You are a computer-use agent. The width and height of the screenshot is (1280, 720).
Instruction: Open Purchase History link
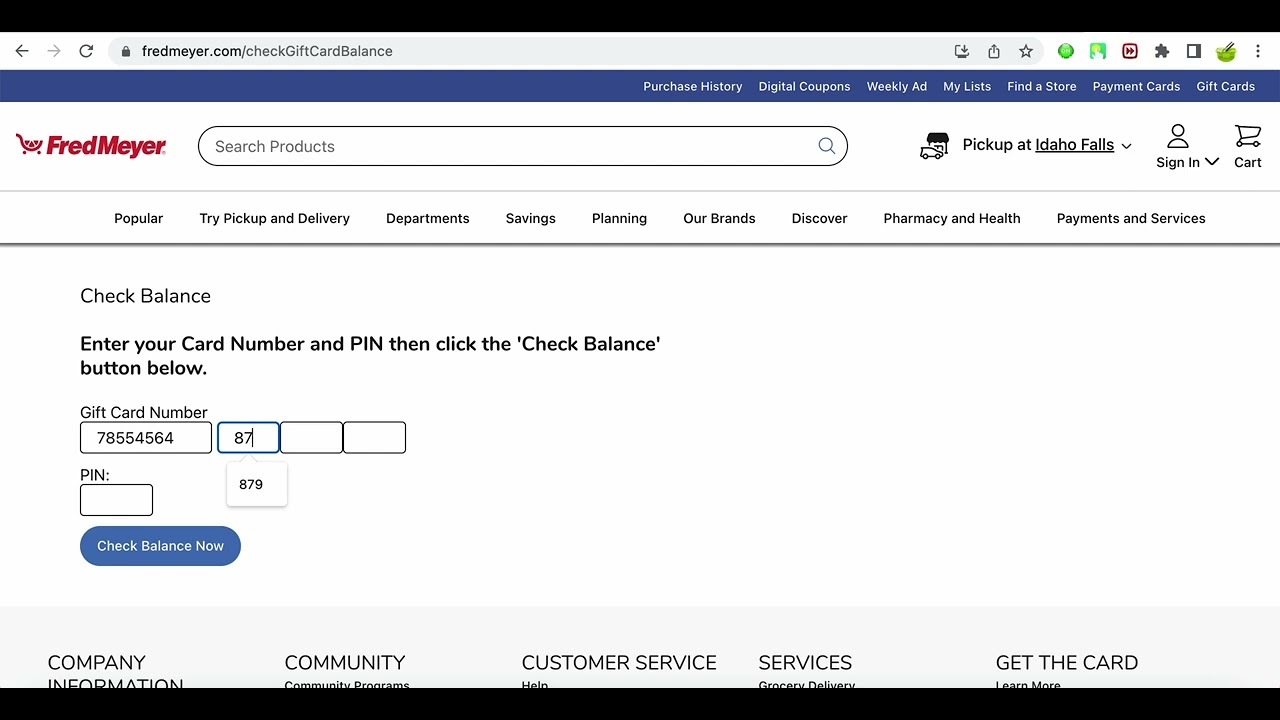(x=693, y=86)
